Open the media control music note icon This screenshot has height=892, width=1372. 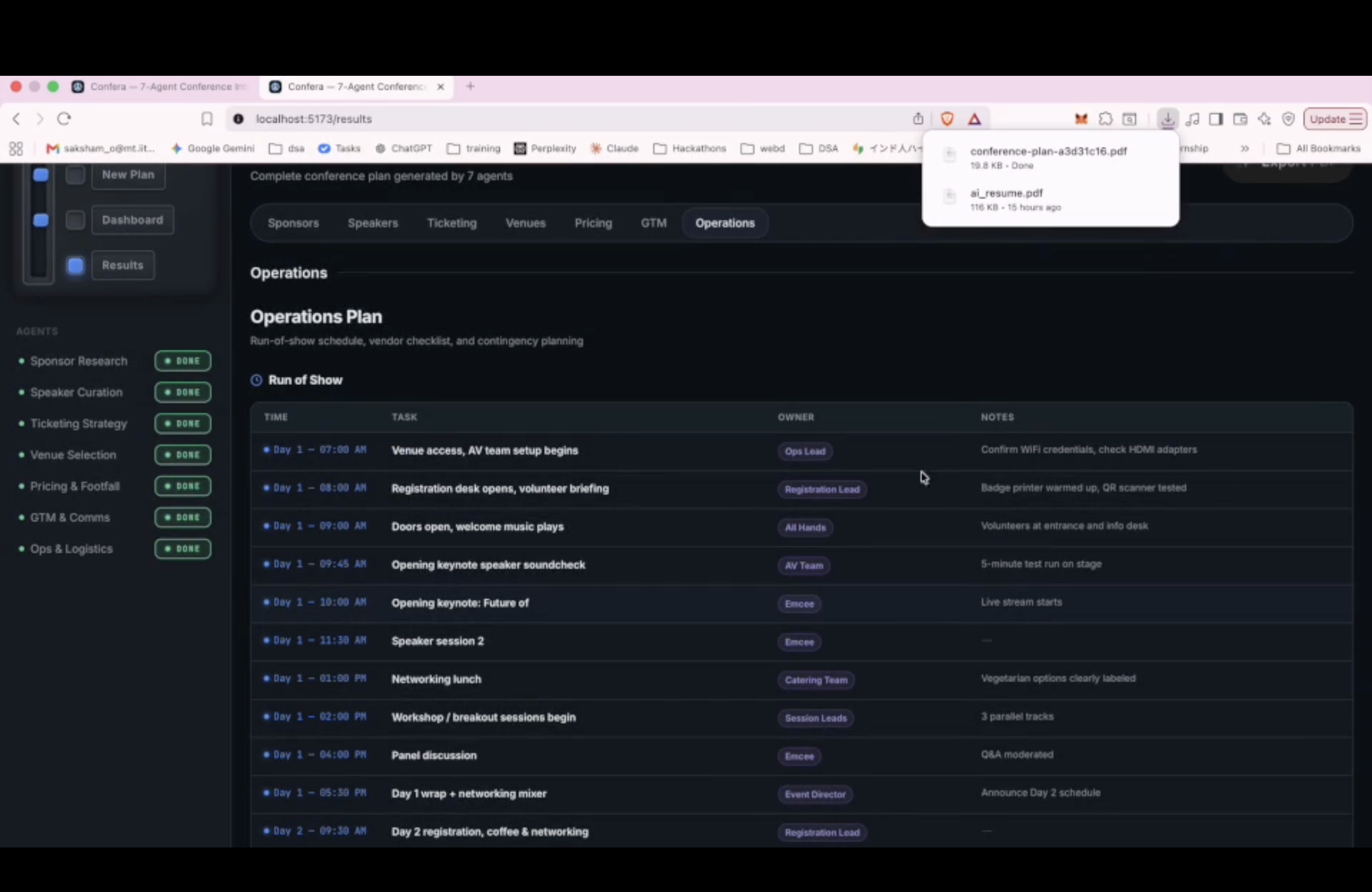(x=1193, y=119)
